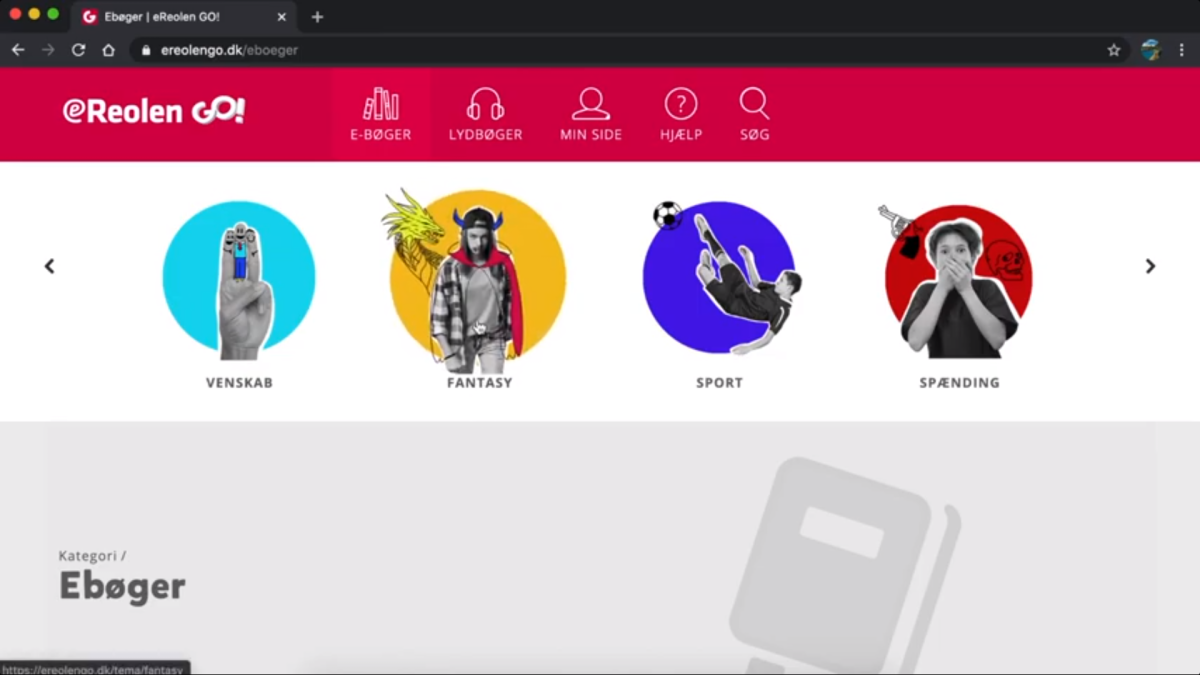
Task: Open a new browser tab with plus
Action: (x=317, y=17)
